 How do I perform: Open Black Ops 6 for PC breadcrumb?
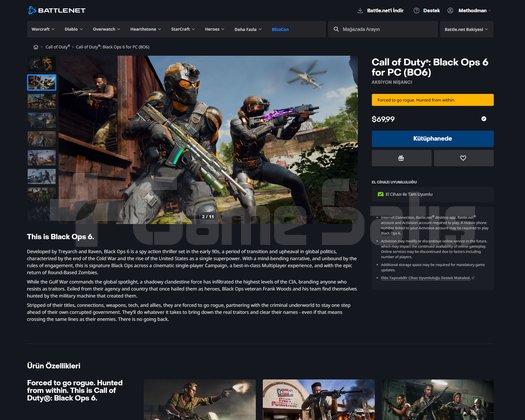point(112,47)
